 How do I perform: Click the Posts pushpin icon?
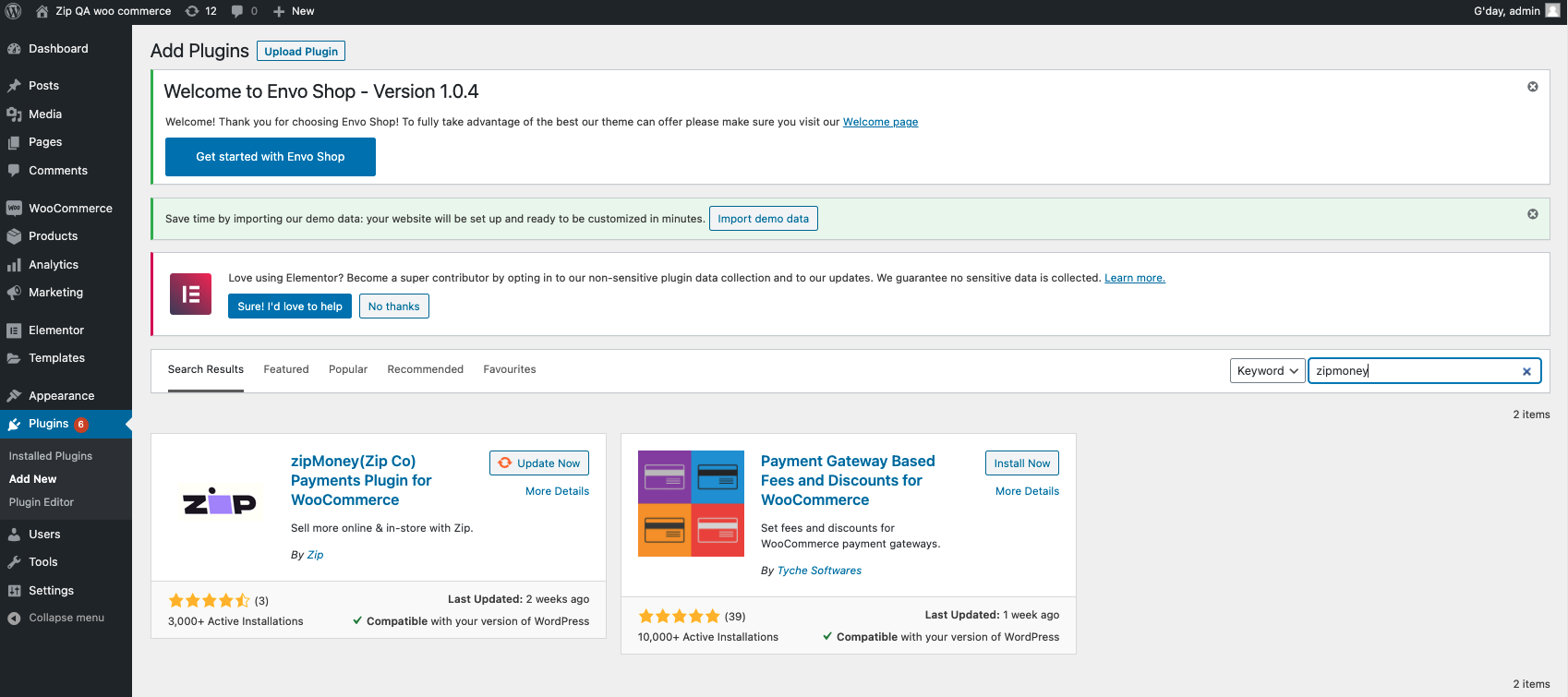click(x=14, y=86)
